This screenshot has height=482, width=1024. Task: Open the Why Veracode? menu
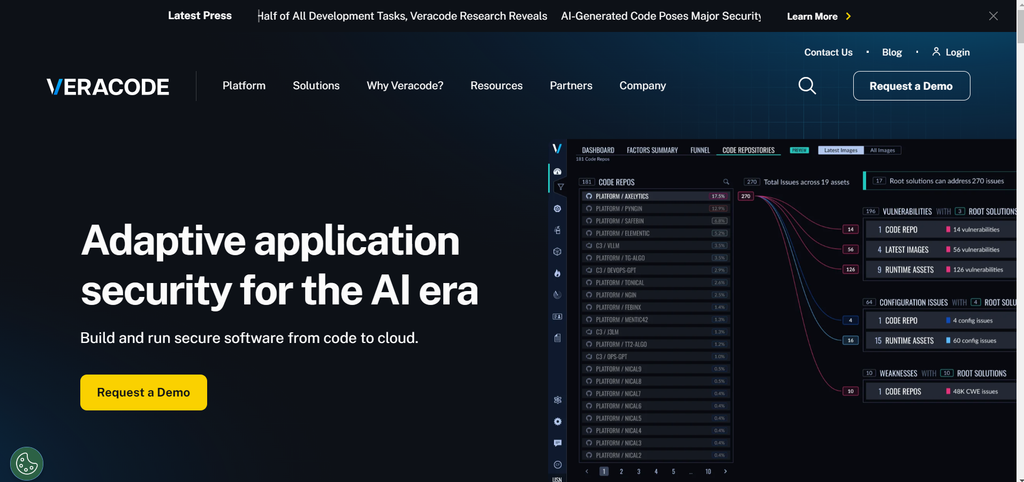coord(405,86)
